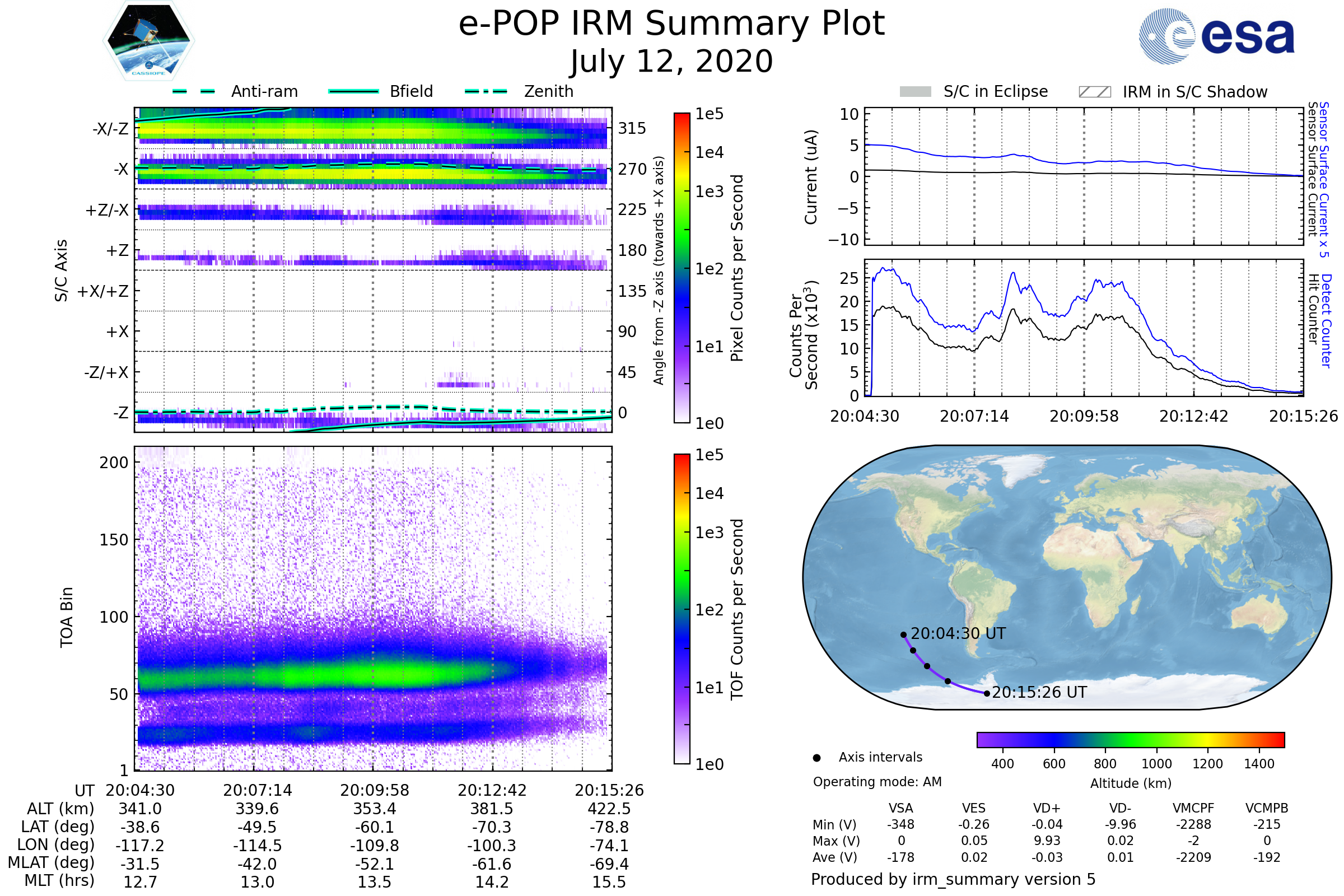Click the ESA logo
Screen dimensions: 1344x896
coord(1216,36)
